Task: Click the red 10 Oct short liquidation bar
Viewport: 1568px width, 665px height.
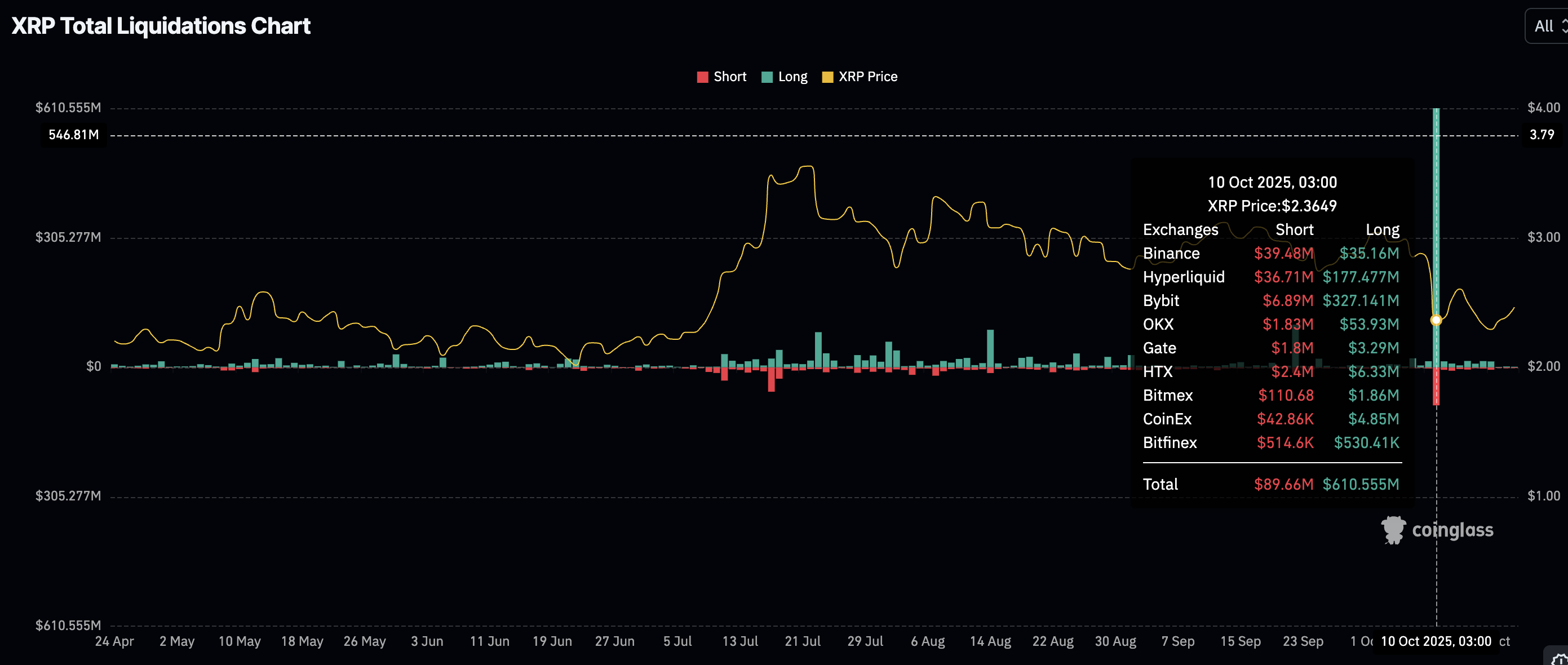Action: [x=1436, y=387]
